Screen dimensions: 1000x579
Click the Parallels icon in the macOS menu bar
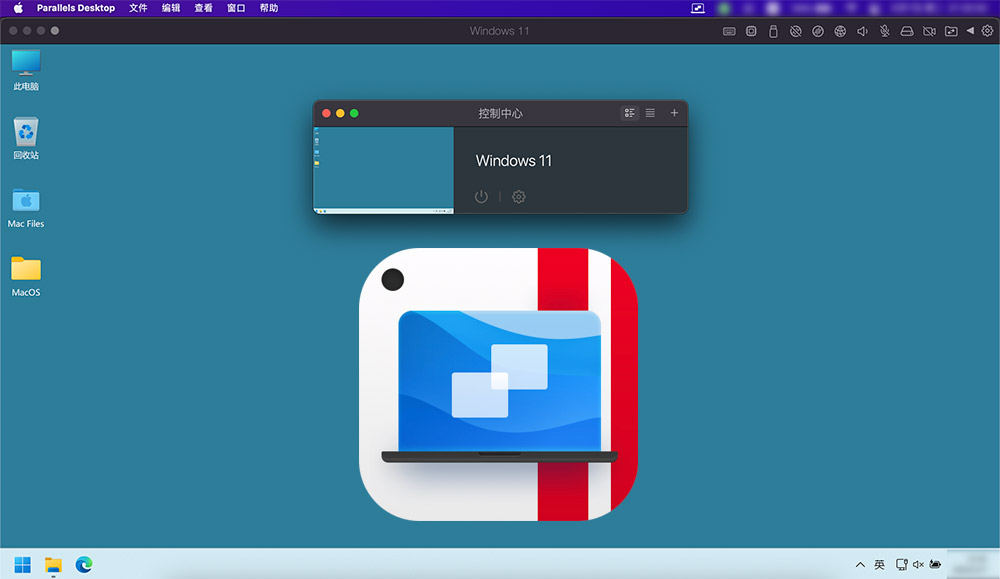(x=698, y=8)
